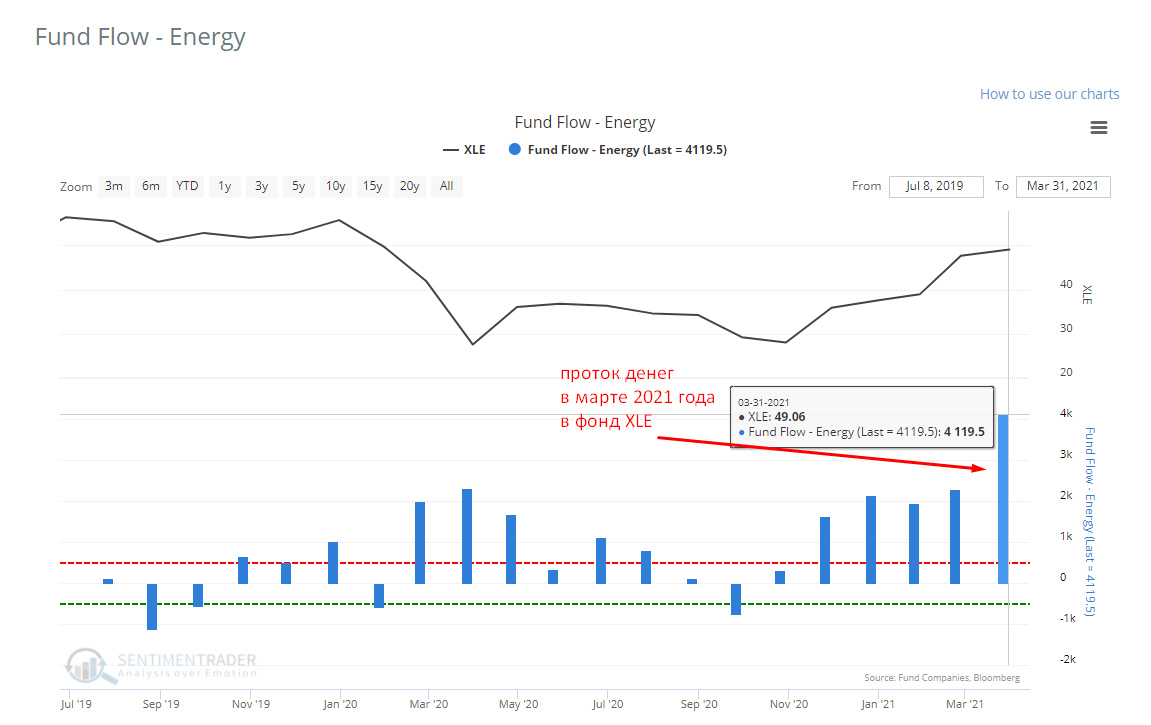Screen dimensions: 1151x725
Task: Choose the 3y zoom range
Action: click(261, 186)
